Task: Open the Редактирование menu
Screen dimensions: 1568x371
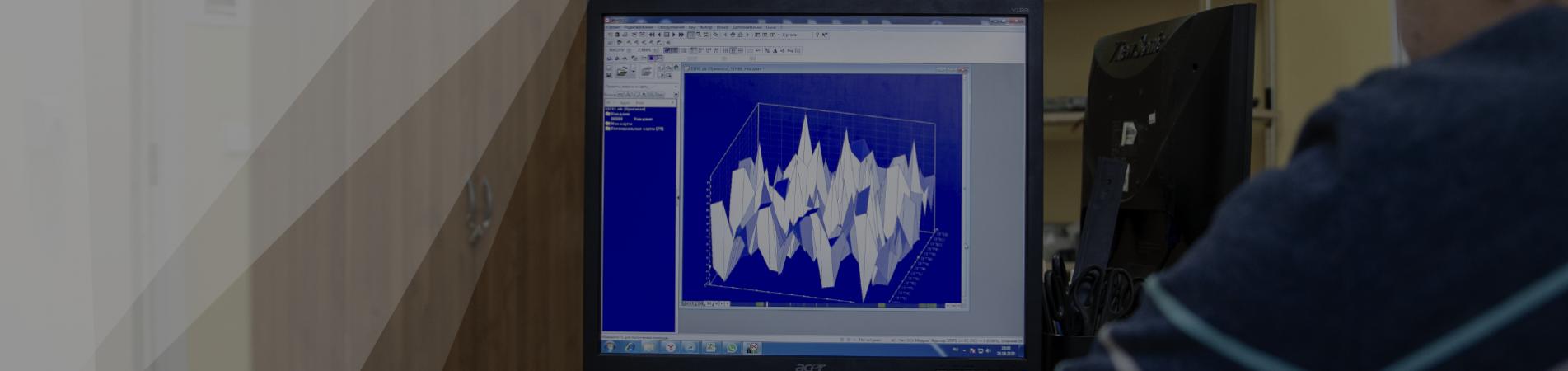Action: [x=639, y=27]
